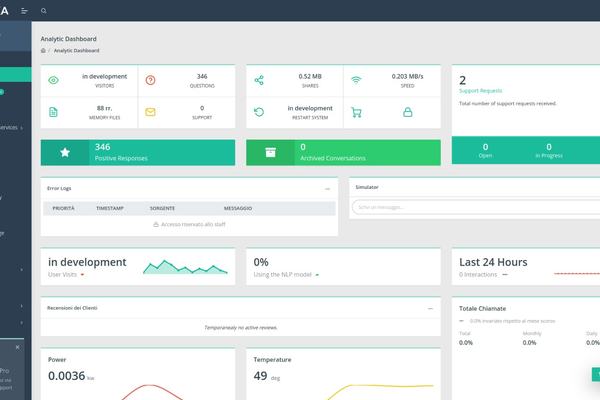Screen dimensions: 600x400
Task: Click the restart system refresh icon
Action: 259,112
